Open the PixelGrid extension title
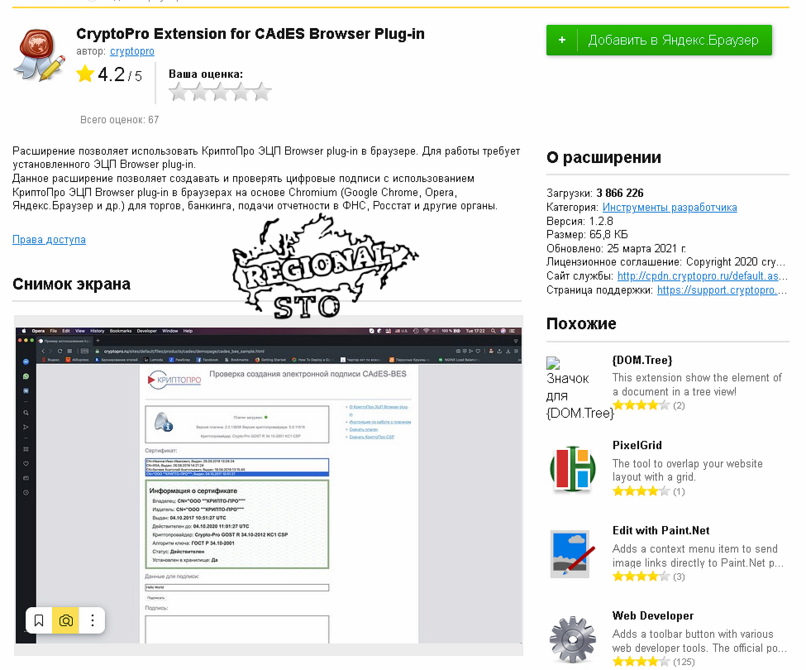This screenshot has width=806, height=670. coord(637,445)
